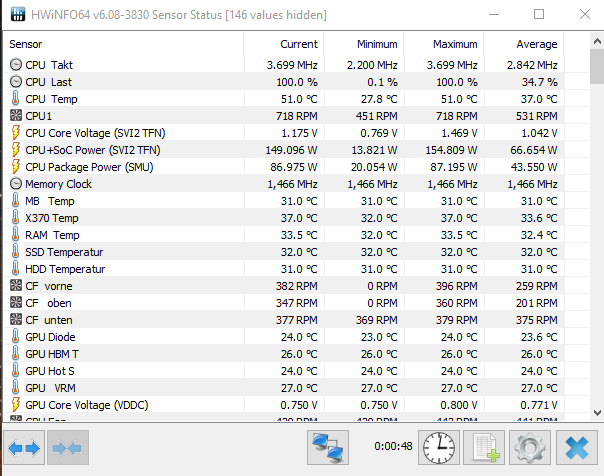Select the CPU Last row label
This screenshot has width=604, height=476.
[x=49, y=82]
